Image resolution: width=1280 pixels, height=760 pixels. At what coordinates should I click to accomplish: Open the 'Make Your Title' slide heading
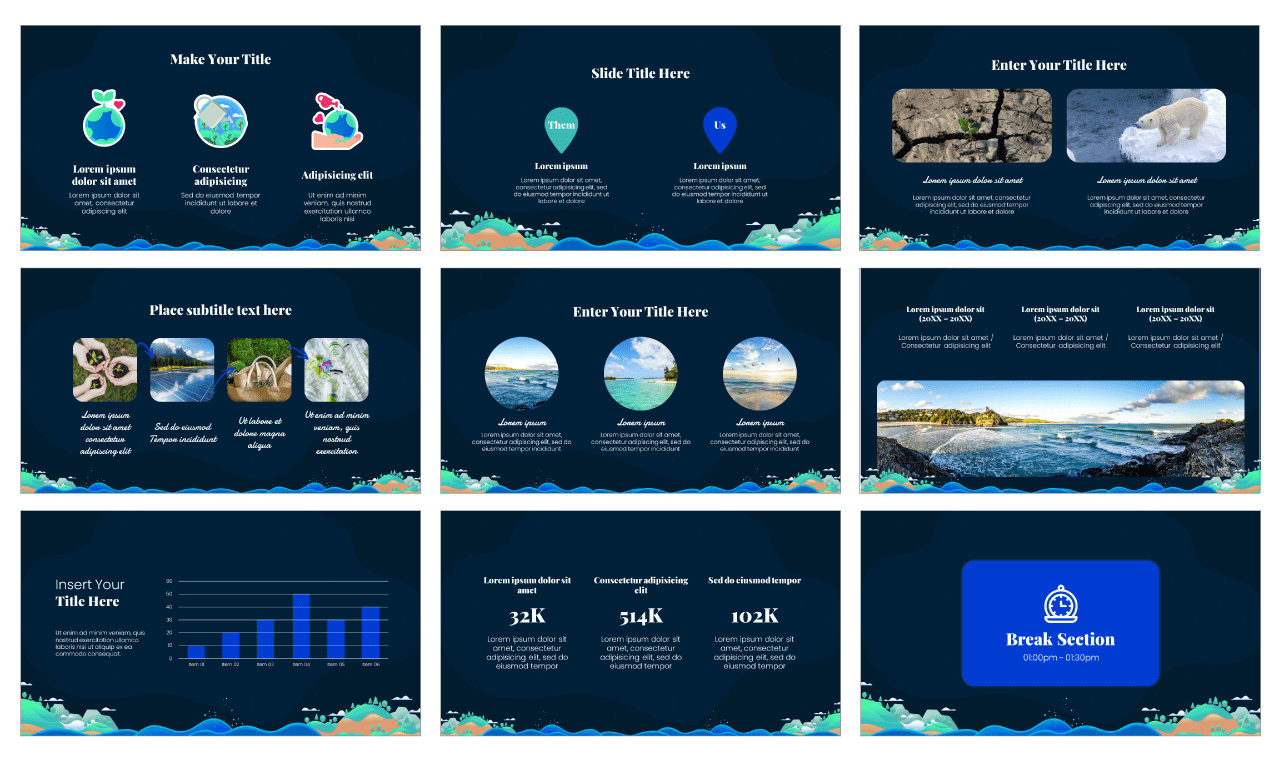tap(220, 60)
